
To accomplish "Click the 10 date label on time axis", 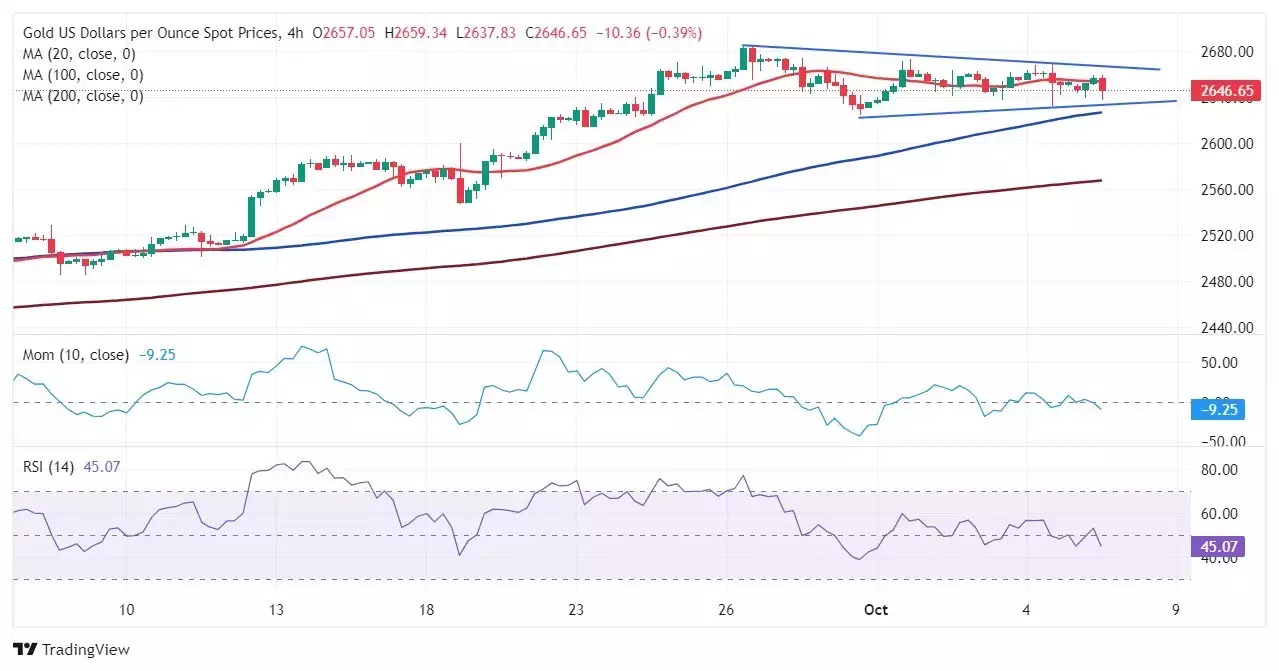I will [126, 609].
